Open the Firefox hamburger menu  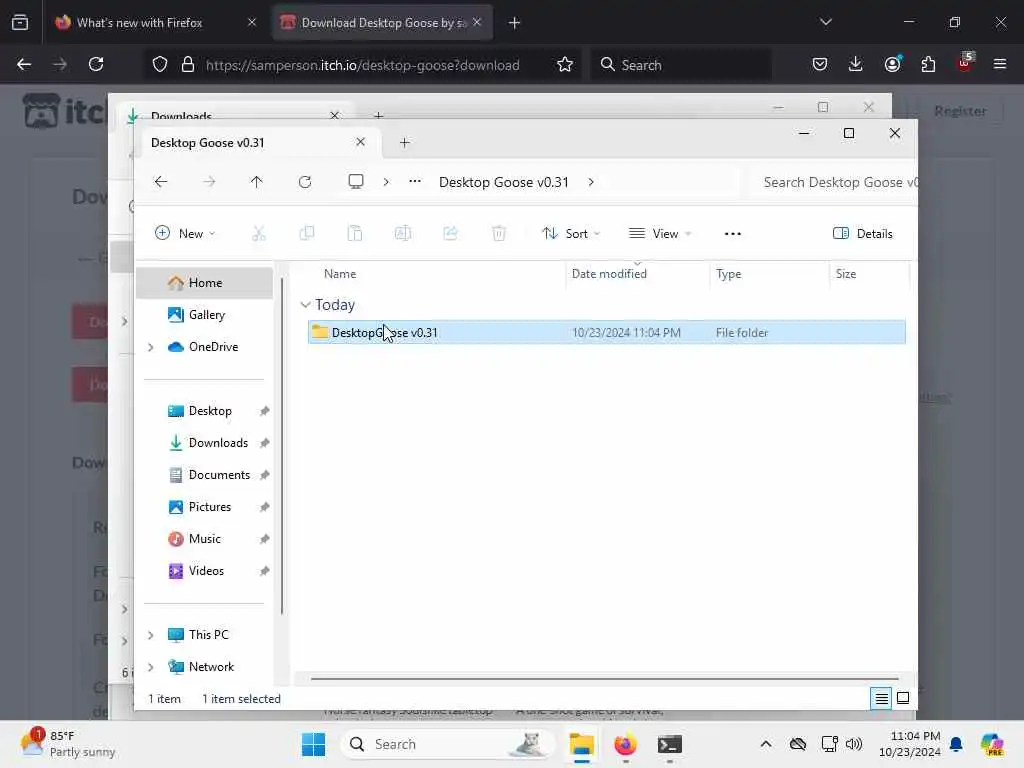point(1000,64)
